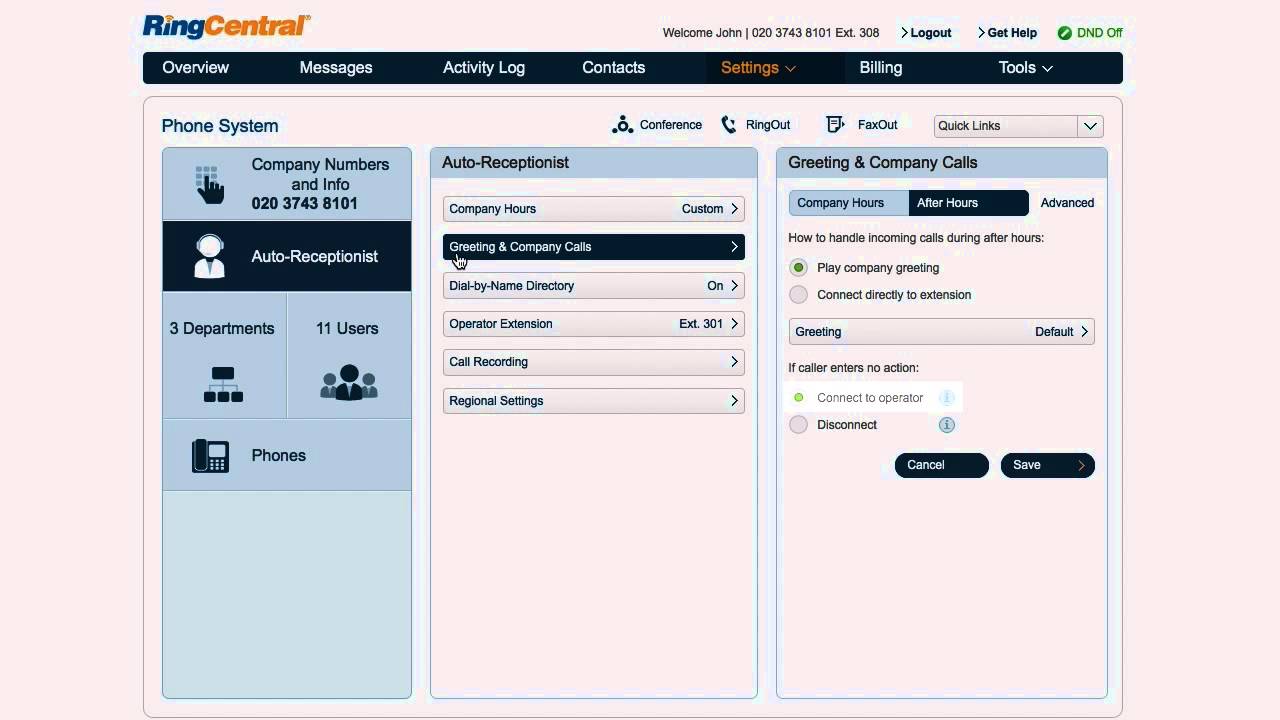1280x720 pixels.
Task: Select Connect directly to extension option
Action: coord(798,295)
